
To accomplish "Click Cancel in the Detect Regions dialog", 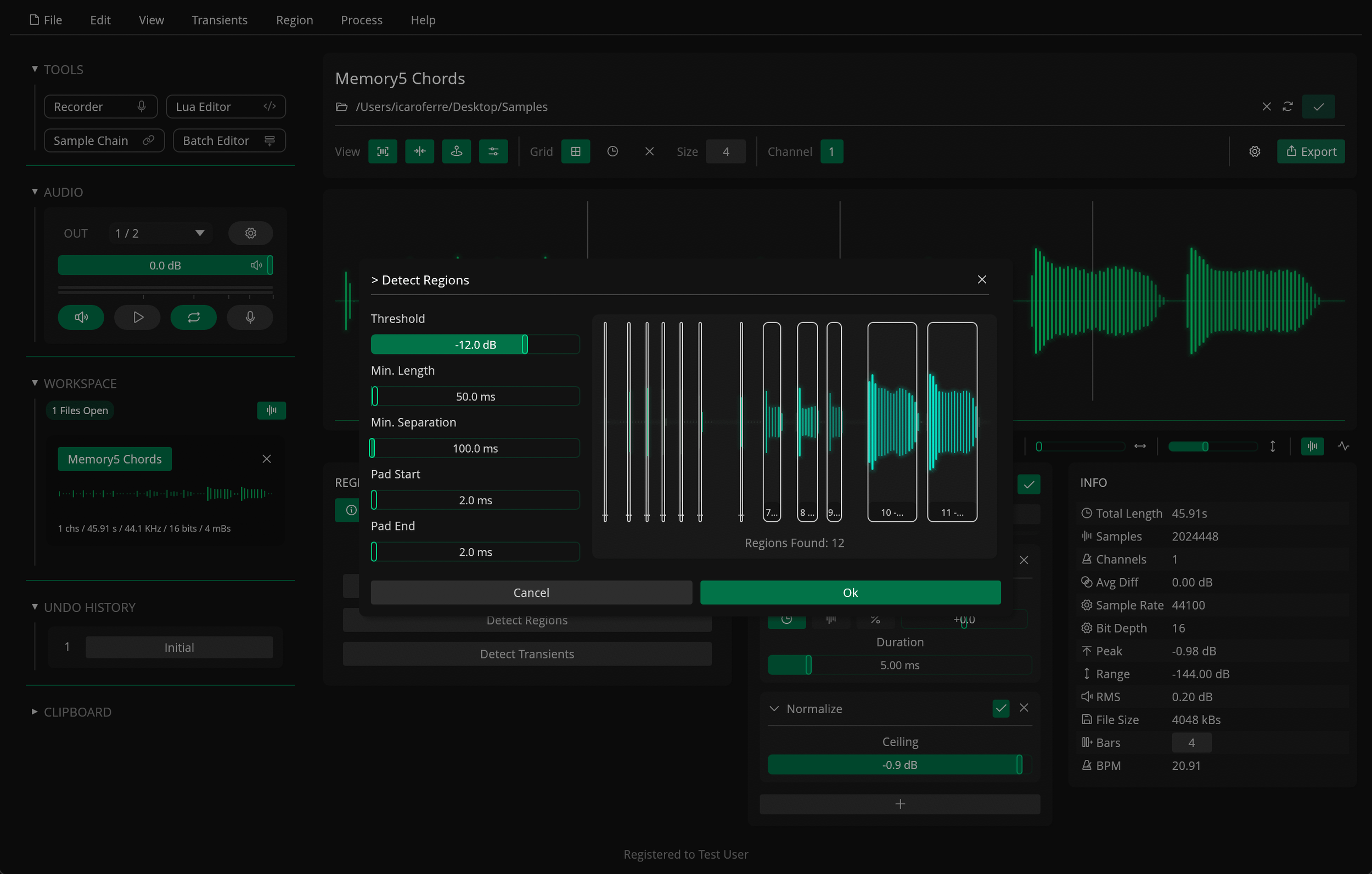I will click(531, 592).
